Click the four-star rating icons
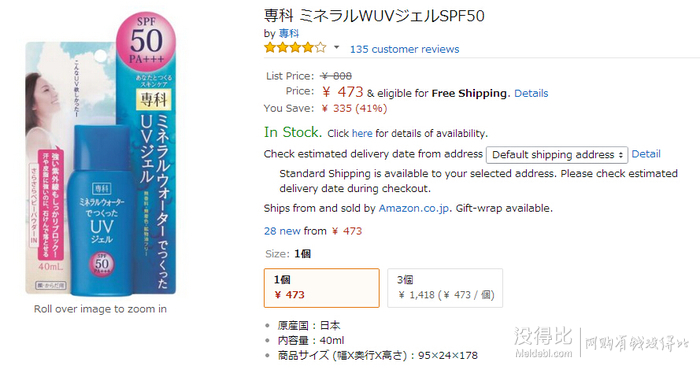The height and width of the screenshot is (377, 700). 295,47
